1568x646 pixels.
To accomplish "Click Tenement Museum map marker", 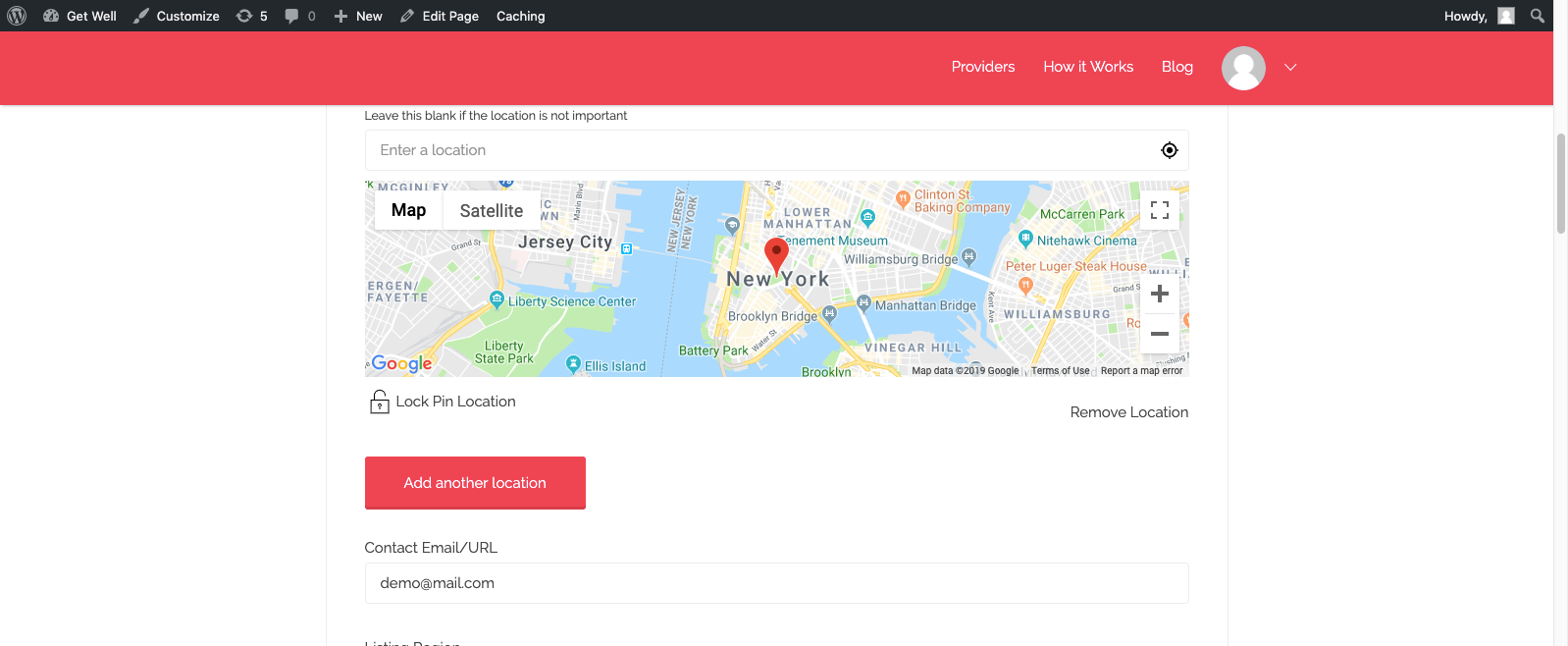I will pyautogui.click(x=867, y=217).
